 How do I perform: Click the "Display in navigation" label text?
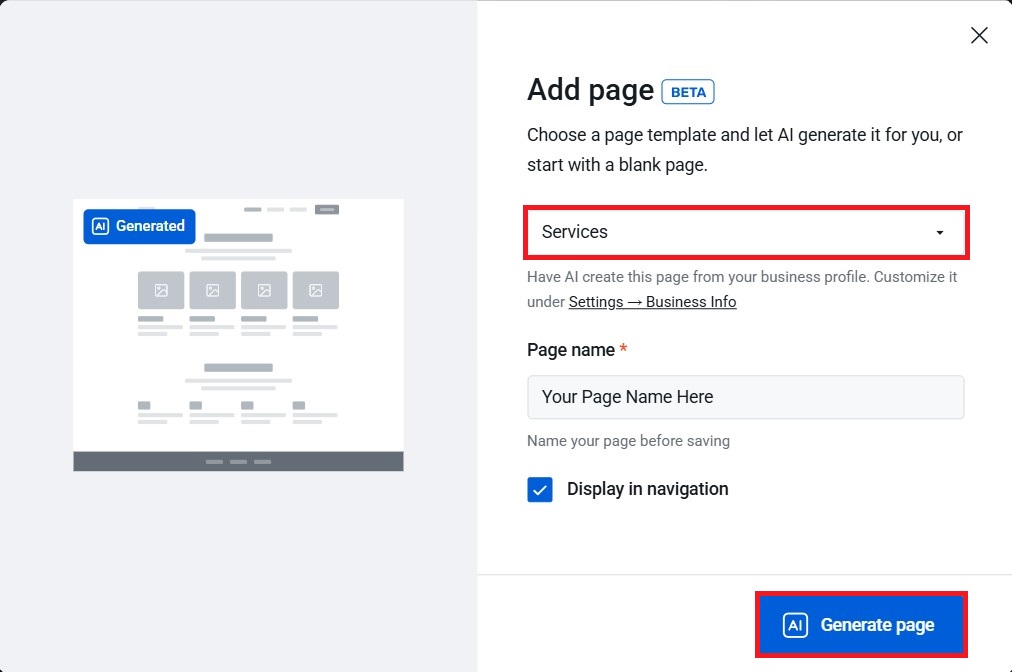click(x=647, y=489)
